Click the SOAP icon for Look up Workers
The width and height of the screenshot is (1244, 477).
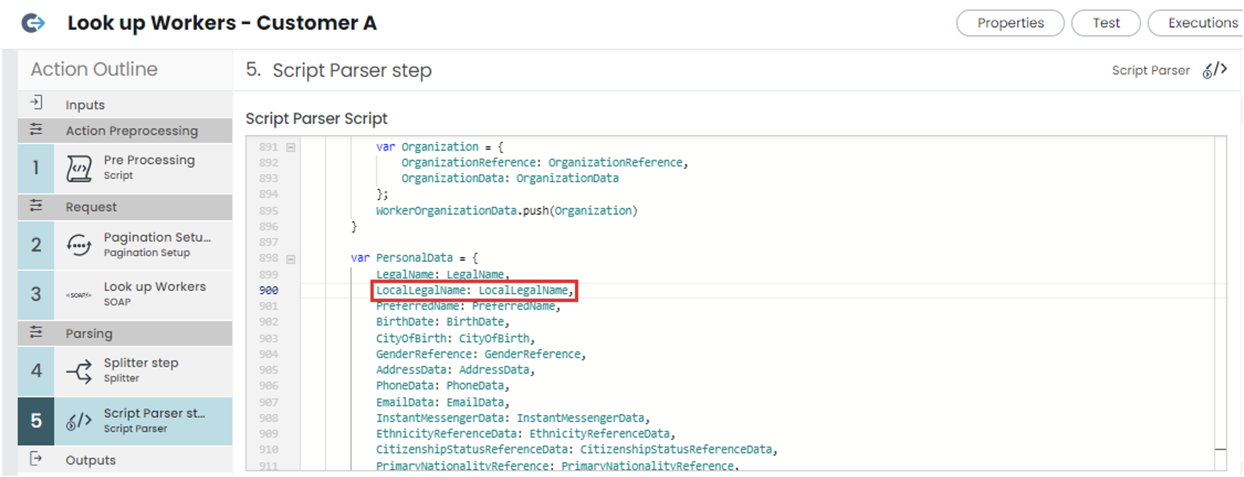point(79,295)
